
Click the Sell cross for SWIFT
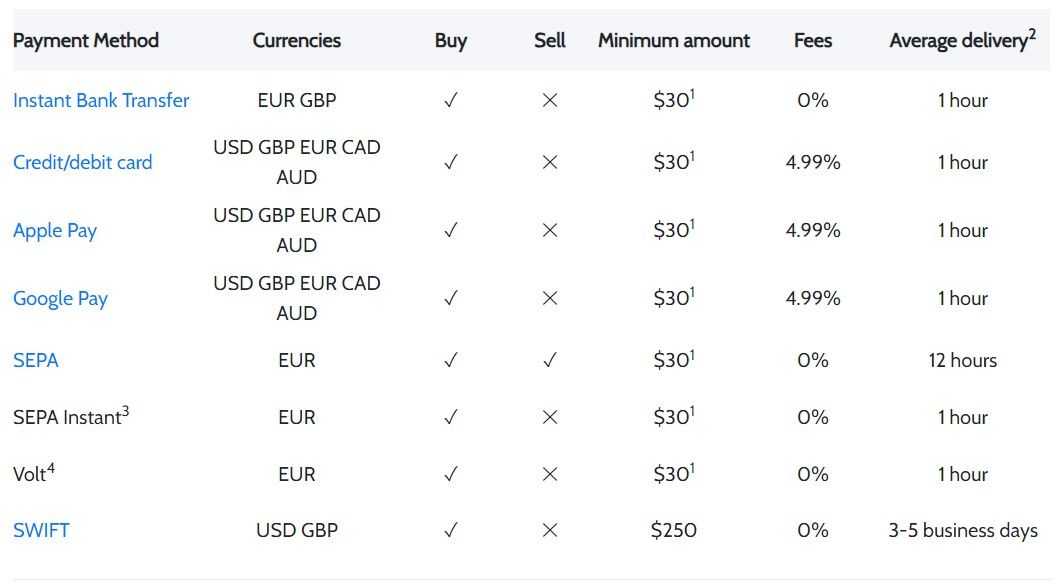click(549, 530)
